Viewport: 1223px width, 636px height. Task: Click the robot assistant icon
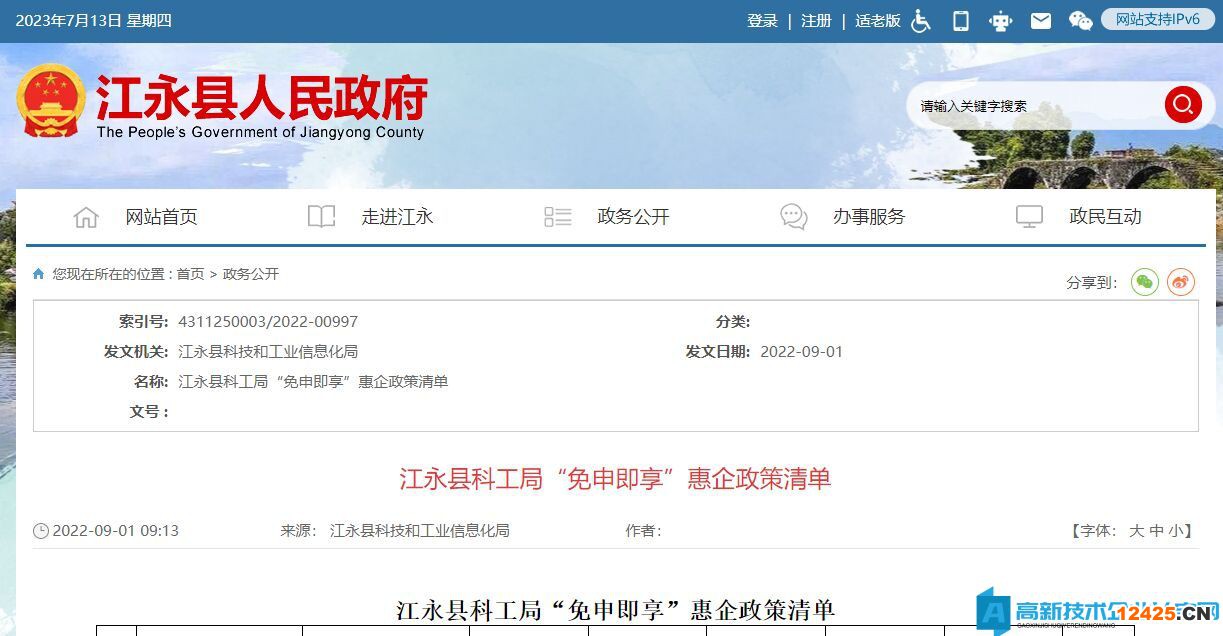(x=1001, y=21)
